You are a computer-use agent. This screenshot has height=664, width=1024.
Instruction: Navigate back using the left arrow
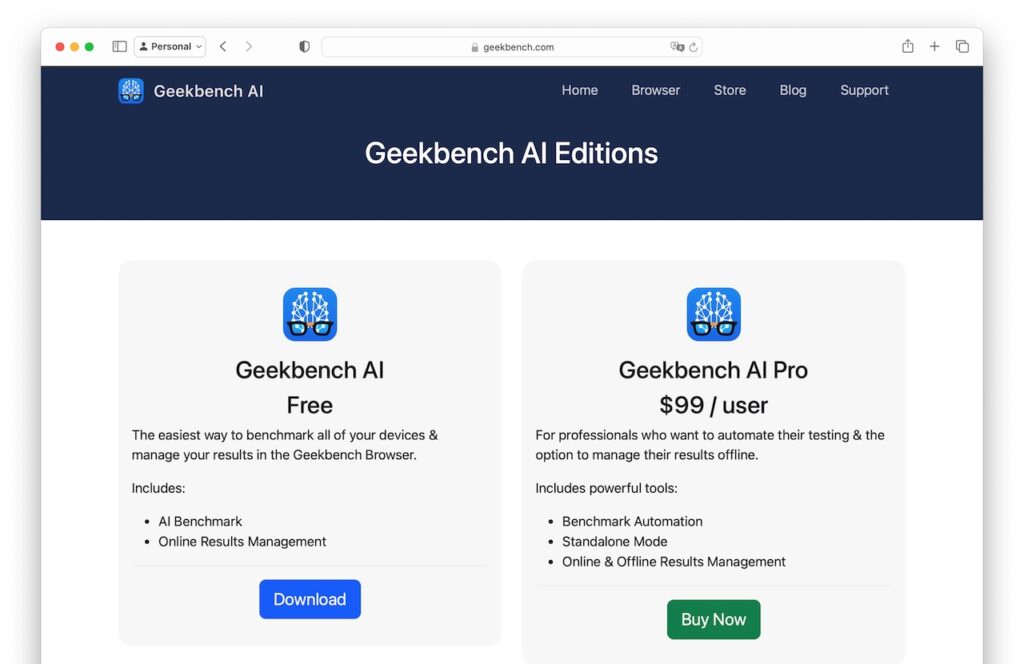[223, 46]
